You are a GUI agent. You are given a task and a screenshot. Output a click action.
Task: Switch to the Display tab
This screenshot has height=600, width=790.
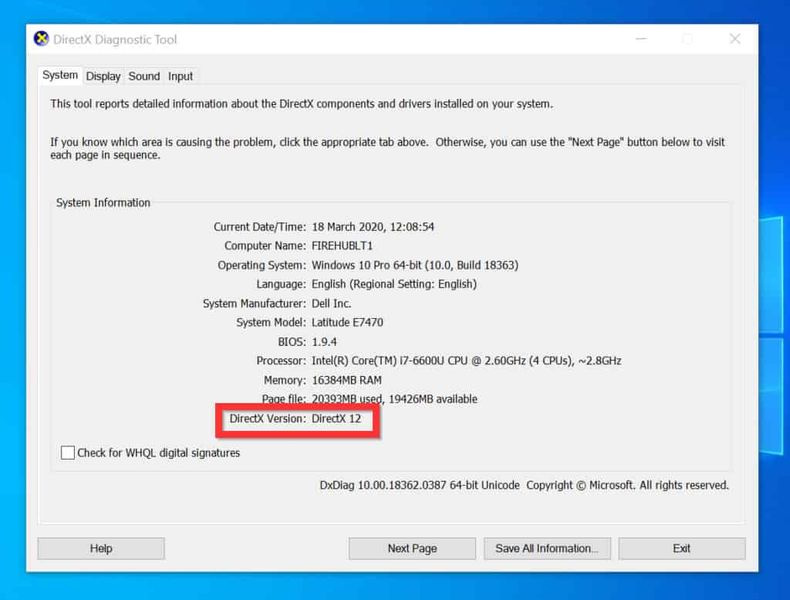103,76
